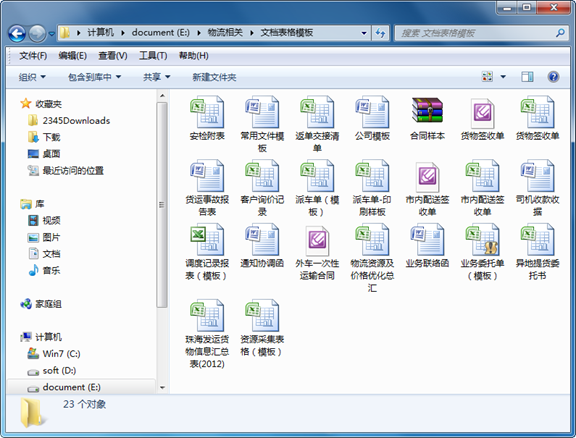576x438 pixels.
Task: Select the 业务委托单（模板）file
Action: [482, 240]
